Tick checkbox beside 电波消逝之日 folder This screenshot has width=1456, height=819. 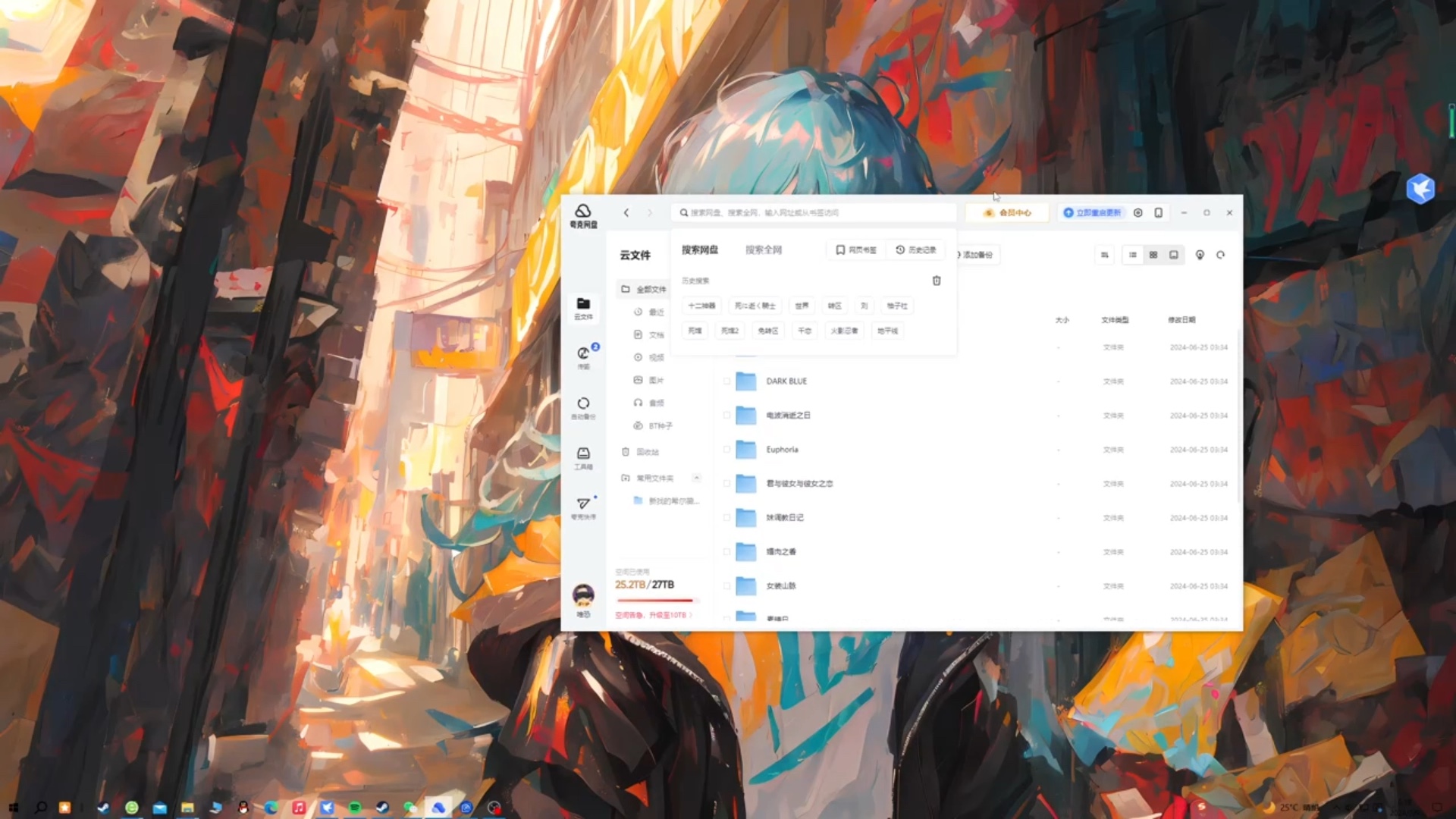click(x=726, y=416)
